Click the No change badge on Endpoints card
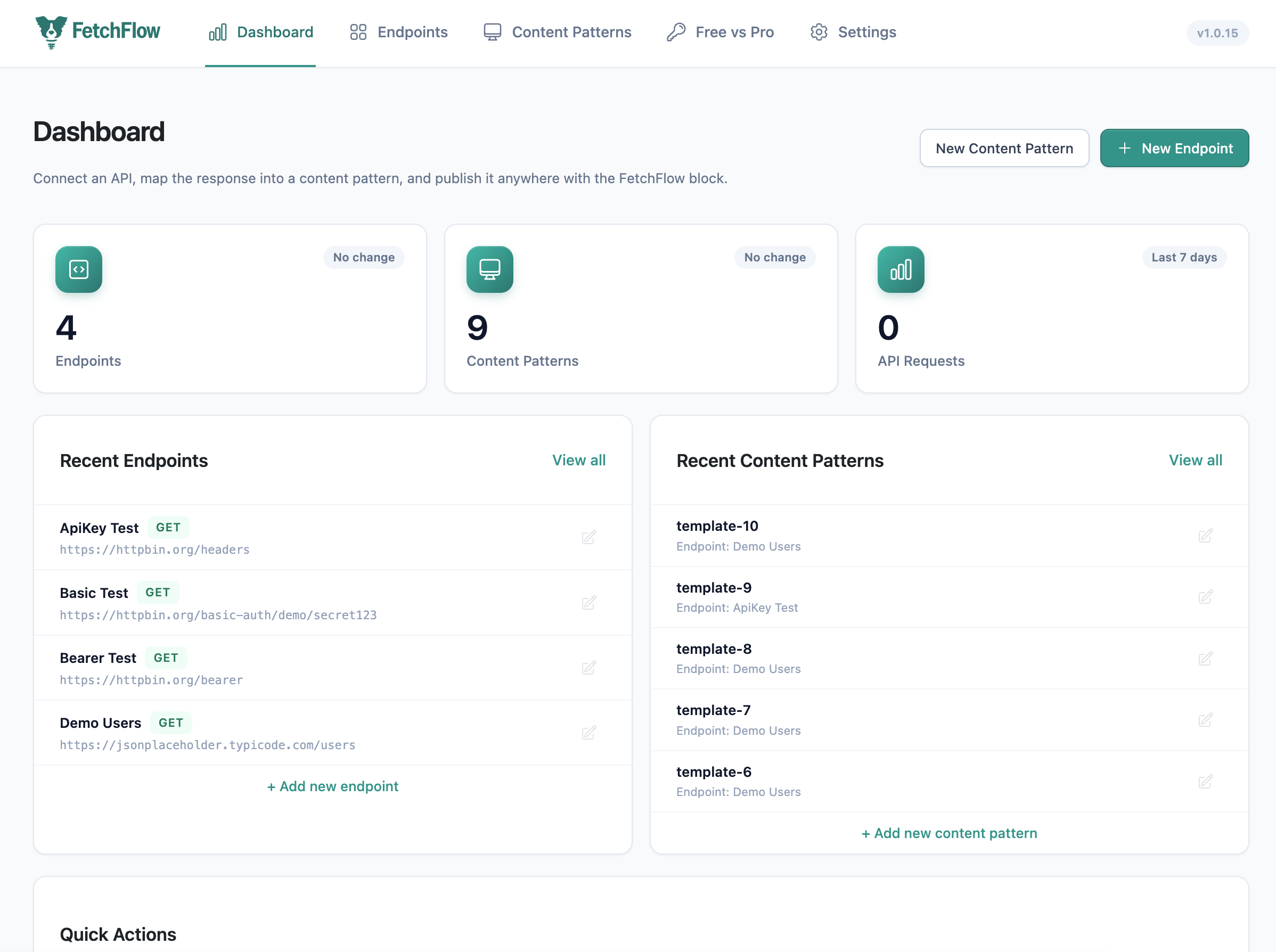The image size is (1276, 952). click(x=364, y=257)
